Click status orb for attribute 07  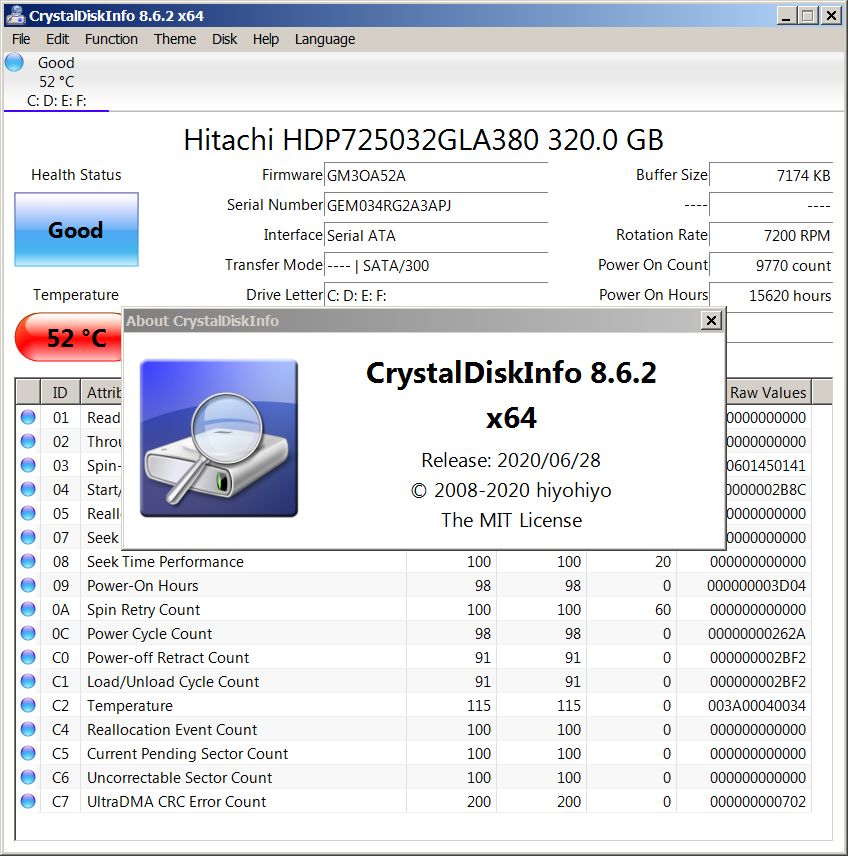click(x=28, y=537)
